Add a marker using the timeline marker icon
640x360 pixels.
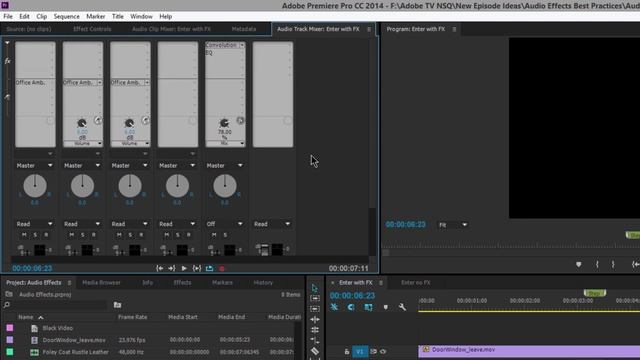click(386, 307)
